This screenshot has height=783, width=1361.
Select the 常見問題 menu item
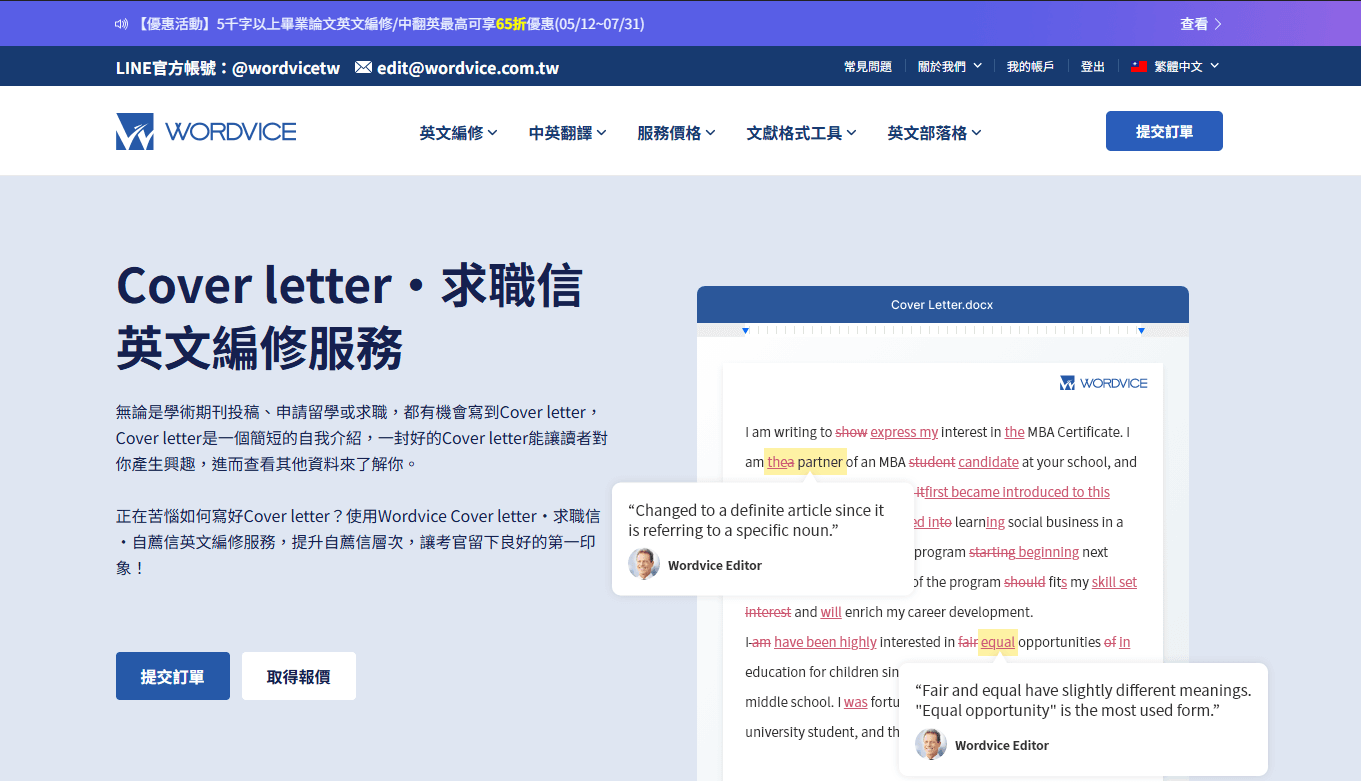click(866, 66)
